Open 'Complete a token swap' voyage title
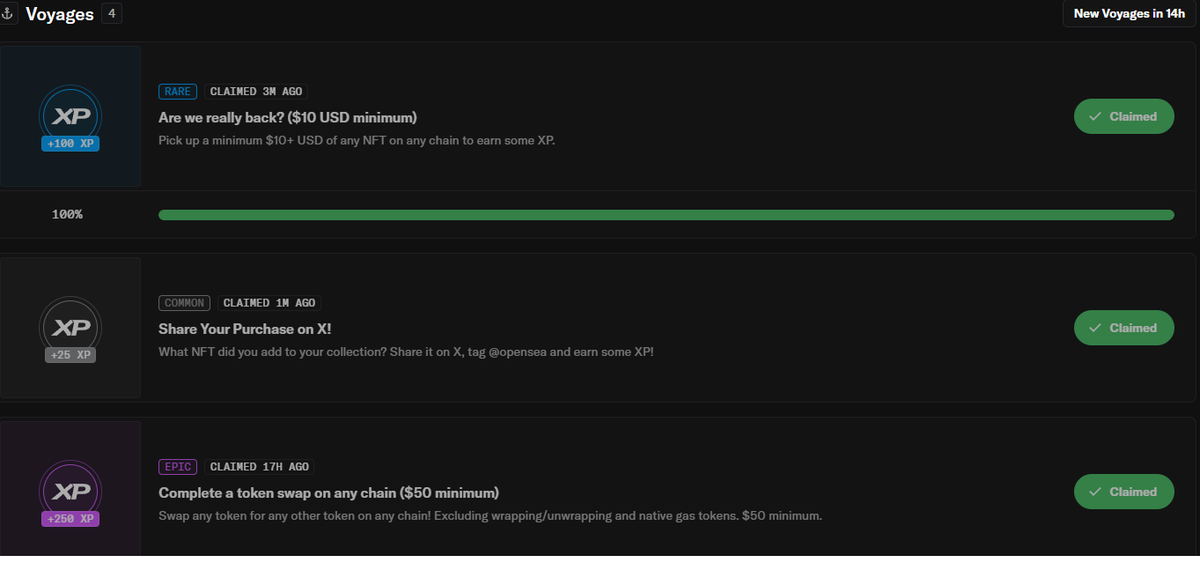This screenshot has width=1200, height=585. [x=329, y=493]
